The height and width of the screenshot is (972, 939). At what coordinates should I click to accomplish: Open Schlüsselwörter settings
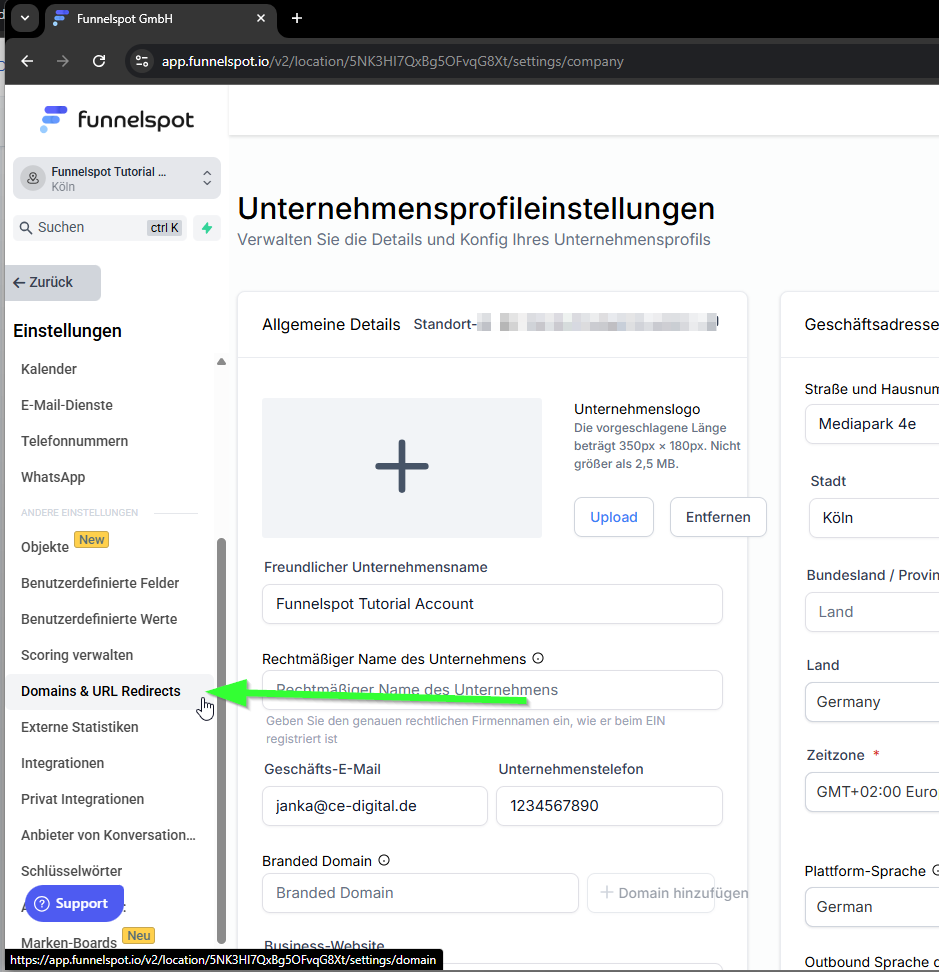tap(72, 870)
